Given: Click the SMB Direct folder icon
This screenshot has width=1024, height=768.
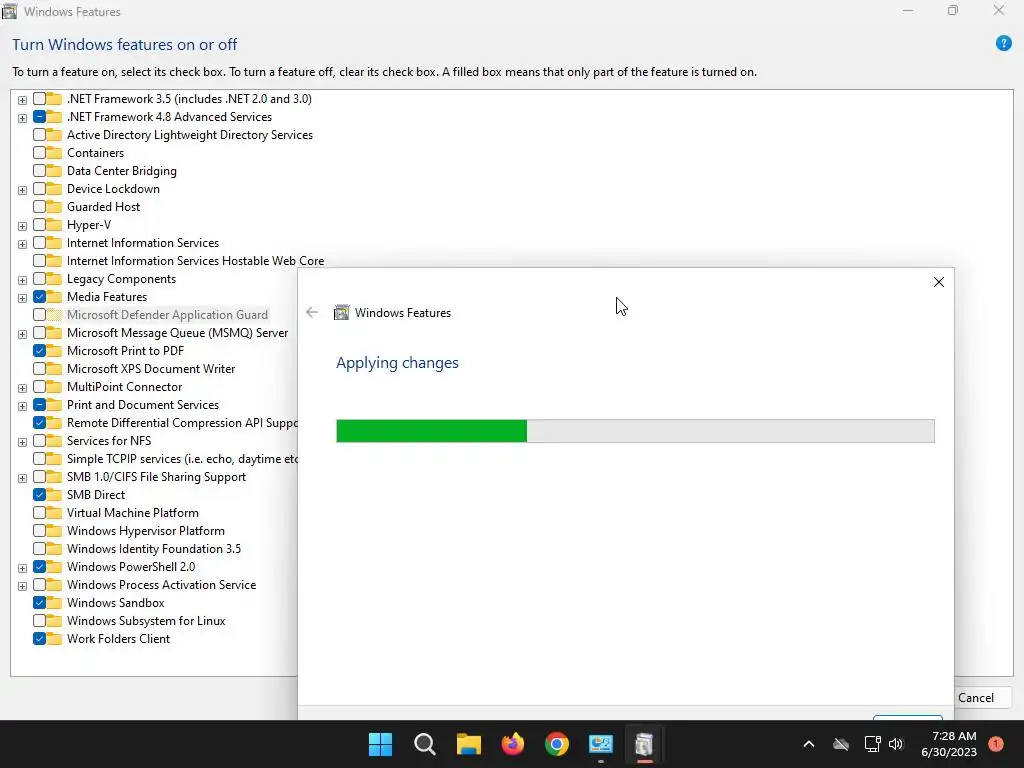Looking at the screenshot, I should click(x=55, y=495).
